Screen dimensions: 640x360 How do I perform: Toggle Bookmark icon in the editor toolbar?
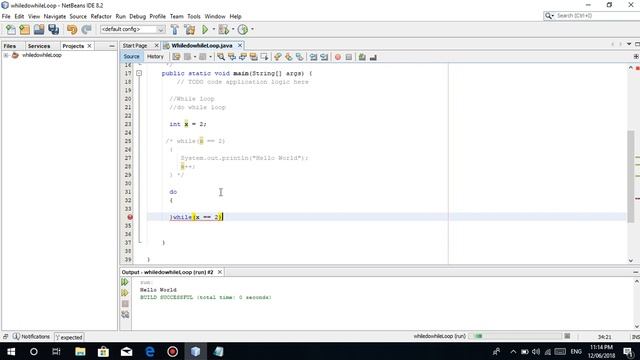click(x=300, y=57)
